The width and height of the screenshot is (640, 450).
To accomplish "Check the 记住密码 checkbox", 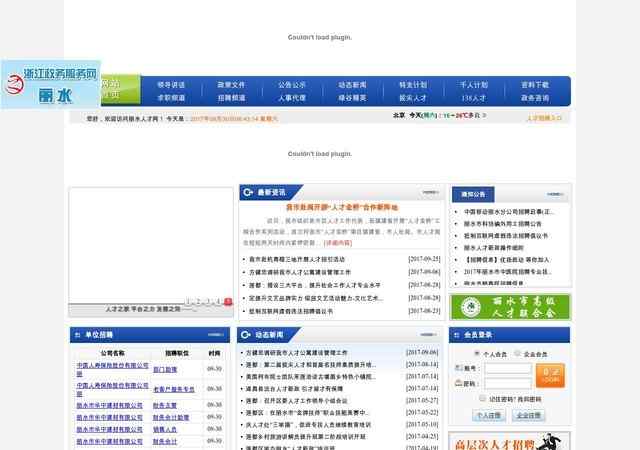I will pos(481,399).
